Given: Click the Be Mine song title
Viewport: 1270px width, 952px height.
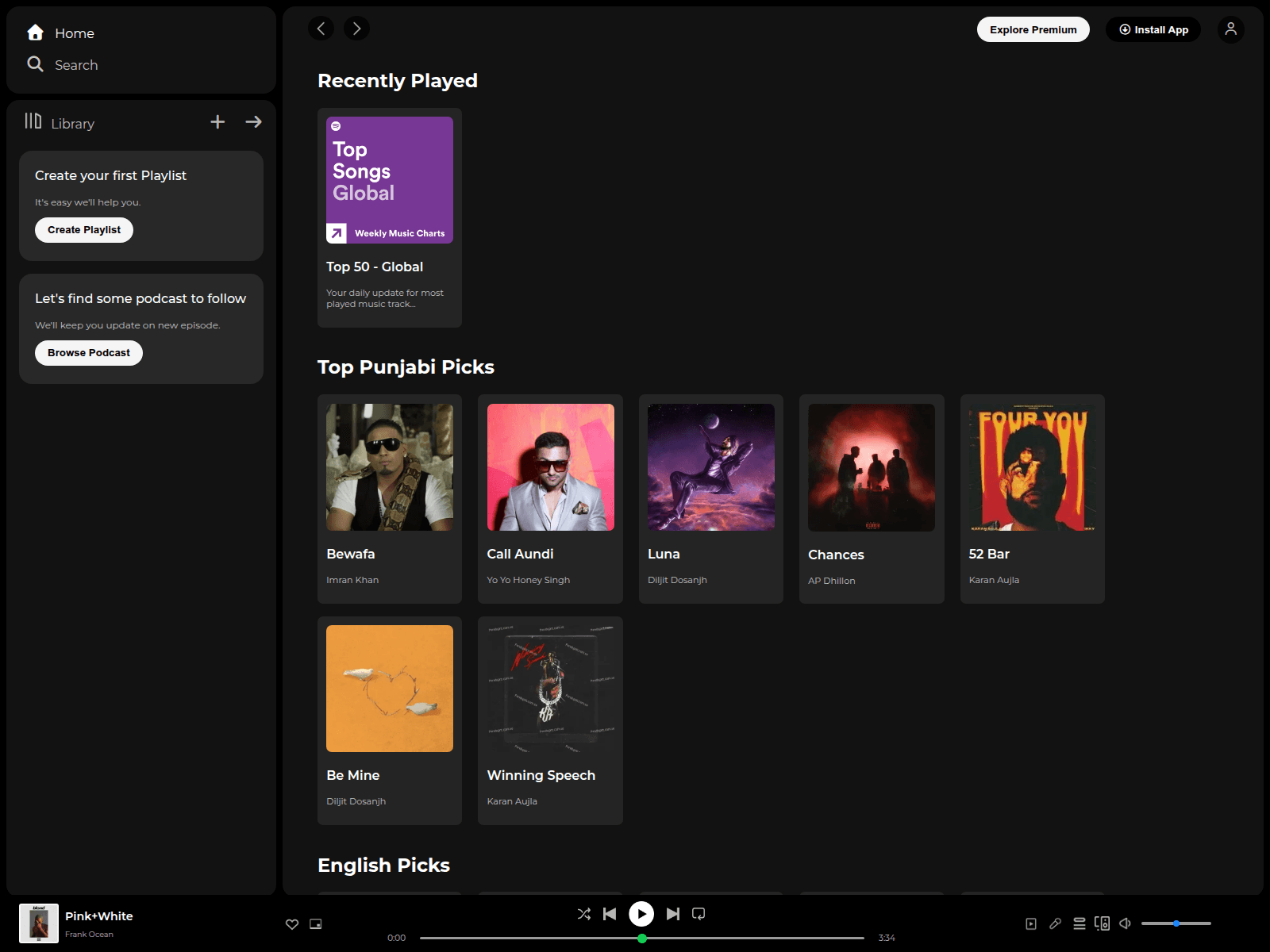Looking at the screenshot, I should (353, 775).
